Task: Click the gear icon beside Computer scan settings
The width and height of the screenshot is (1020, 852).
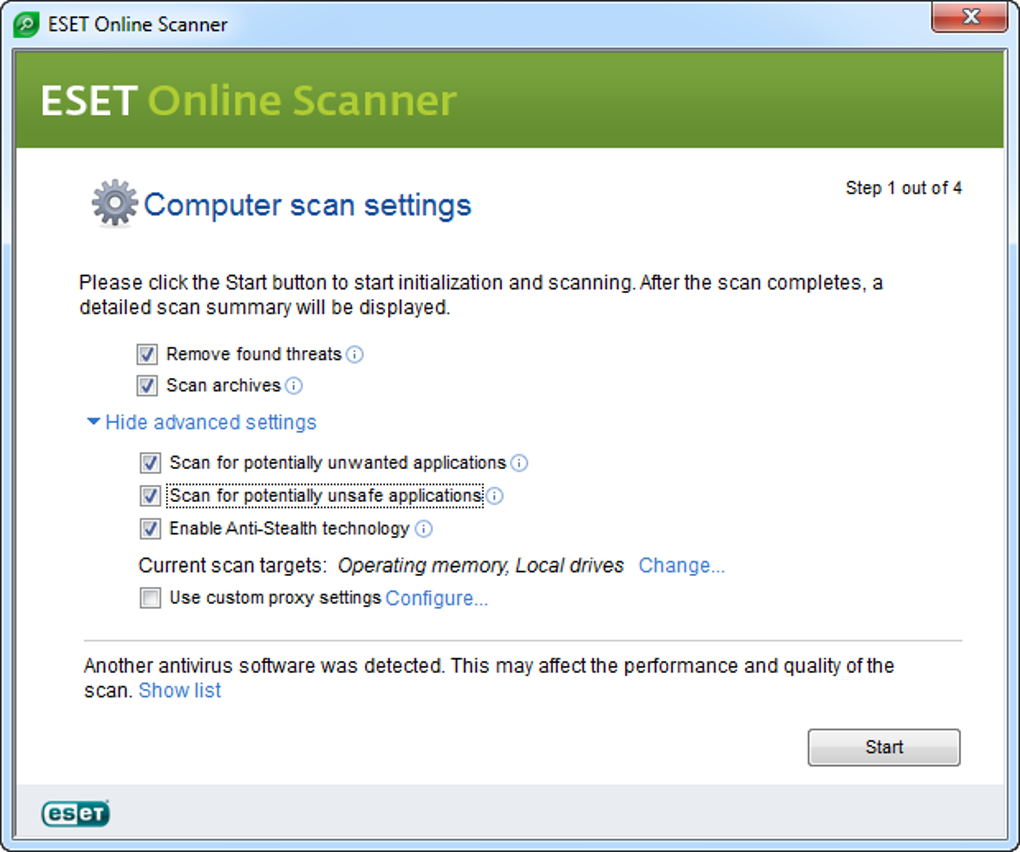Action: (114, 204)
